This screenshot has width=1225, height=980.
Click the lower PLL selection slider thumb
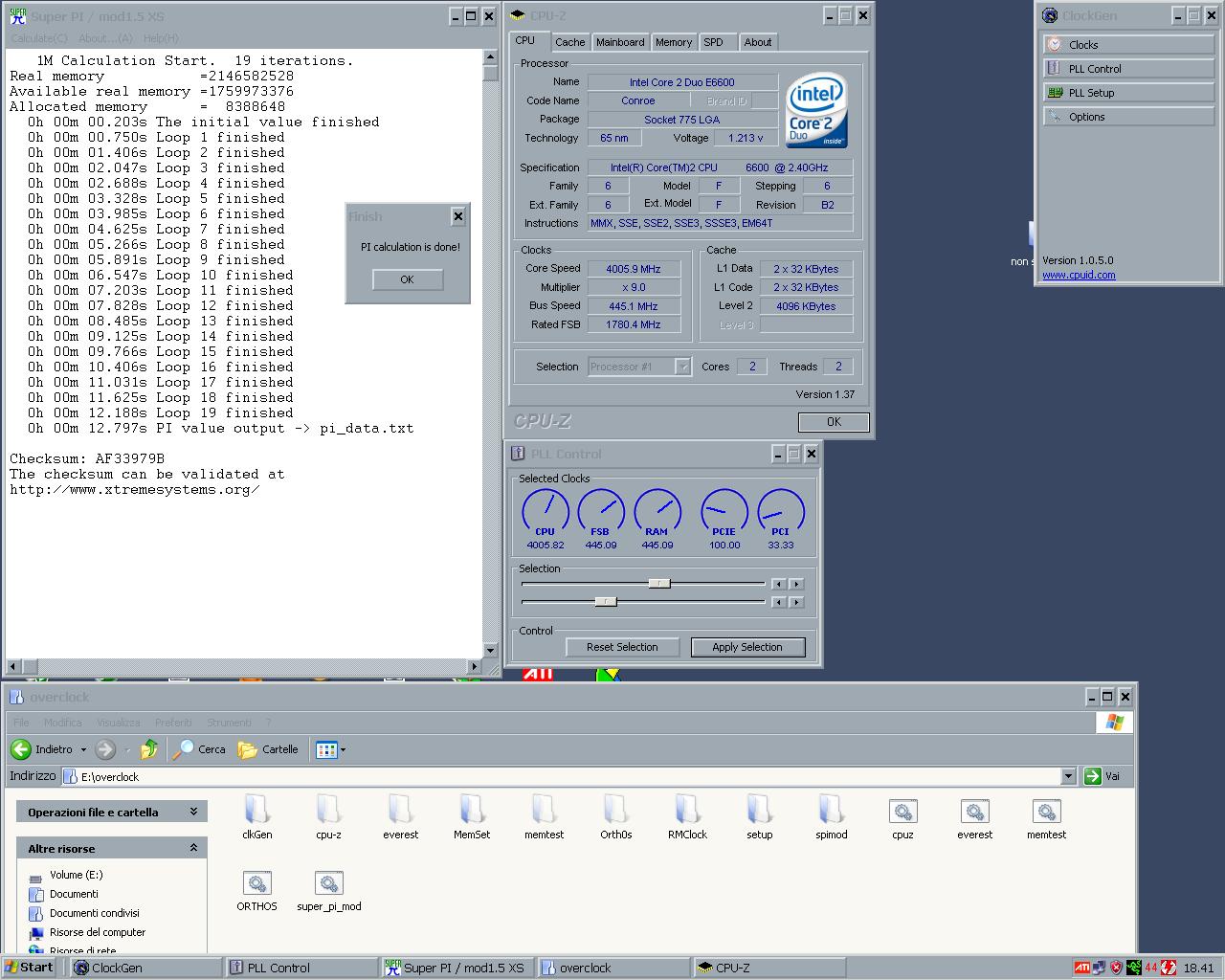tap(606, 601)
